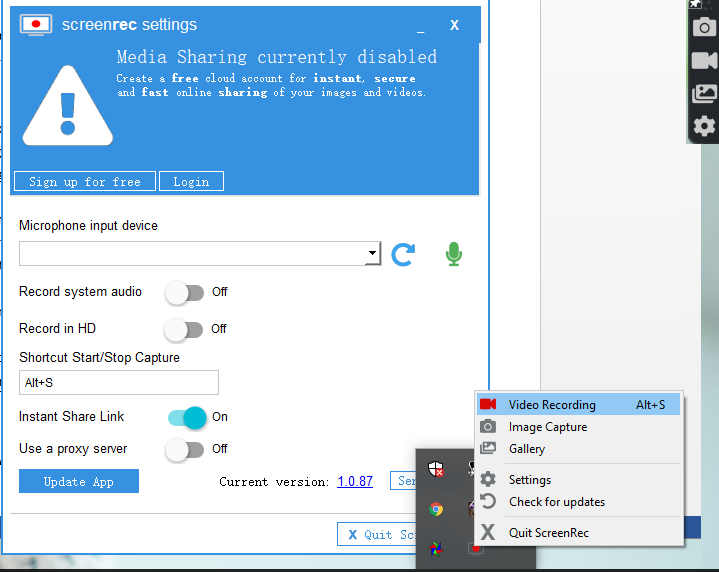Click the Update App button

(79, 481)
